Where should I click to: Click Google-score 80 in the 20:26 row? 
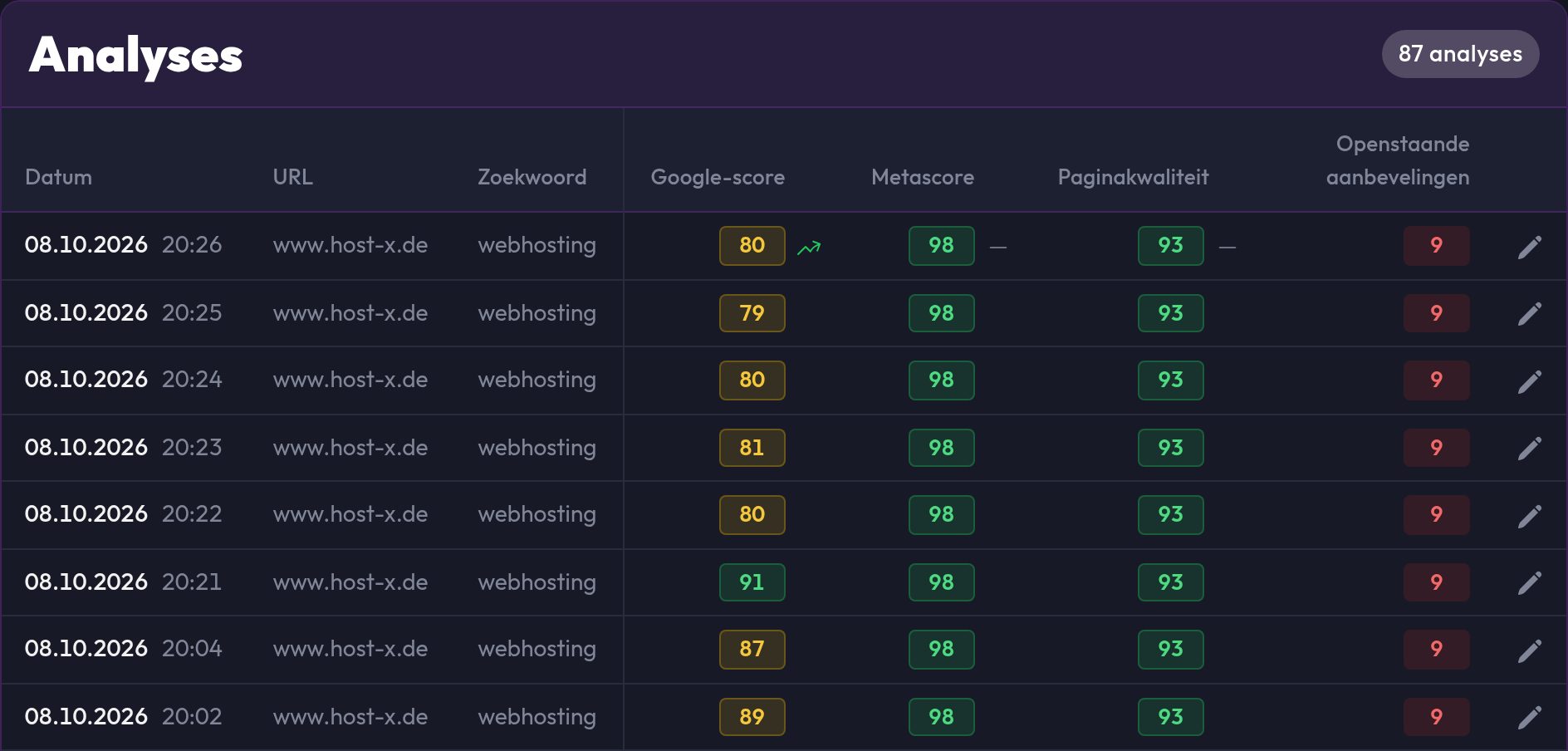[x=752, y=246]
